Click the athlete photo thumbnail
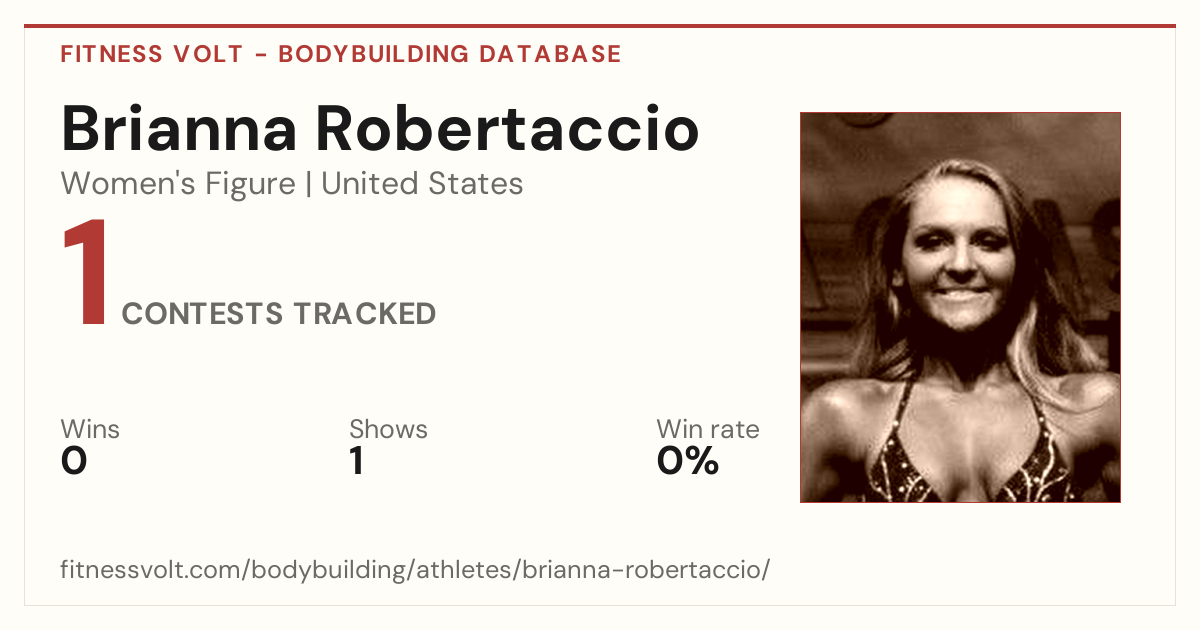 960,307
